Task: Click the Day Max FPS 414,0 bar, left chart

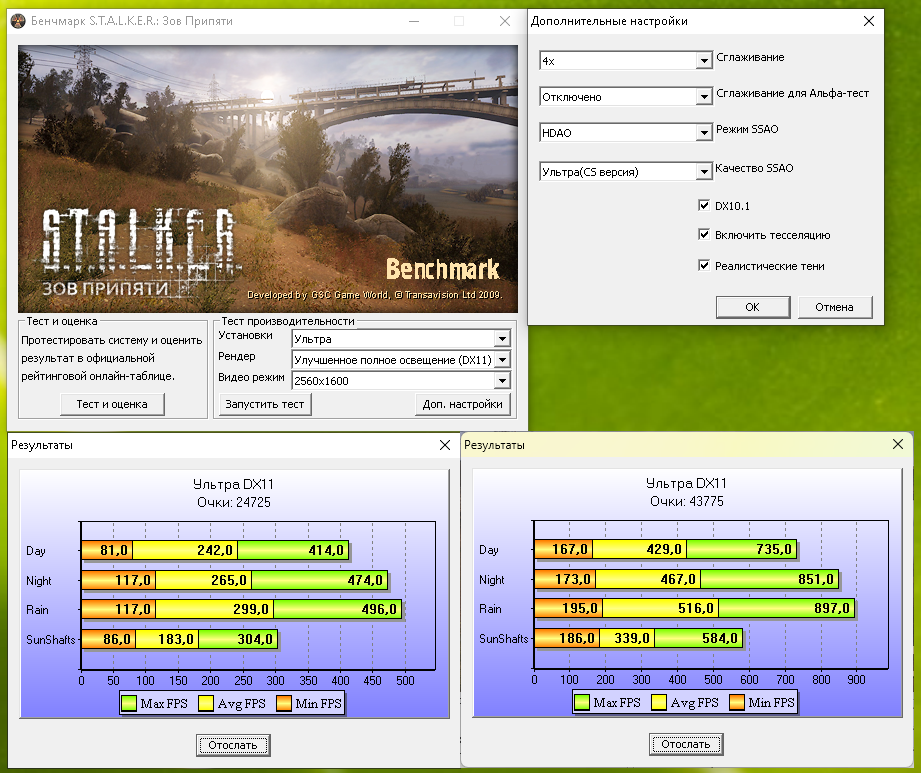Action: tap(293, 550)
